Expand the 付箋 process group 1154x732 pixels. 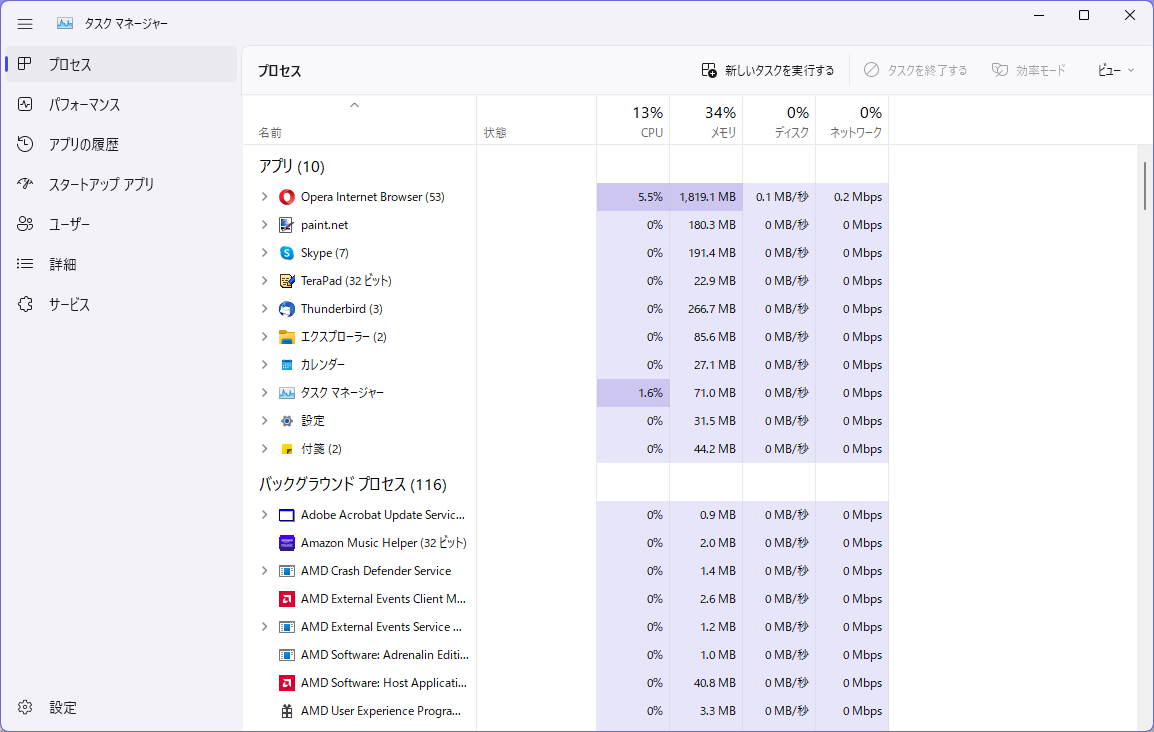[264, 448]
